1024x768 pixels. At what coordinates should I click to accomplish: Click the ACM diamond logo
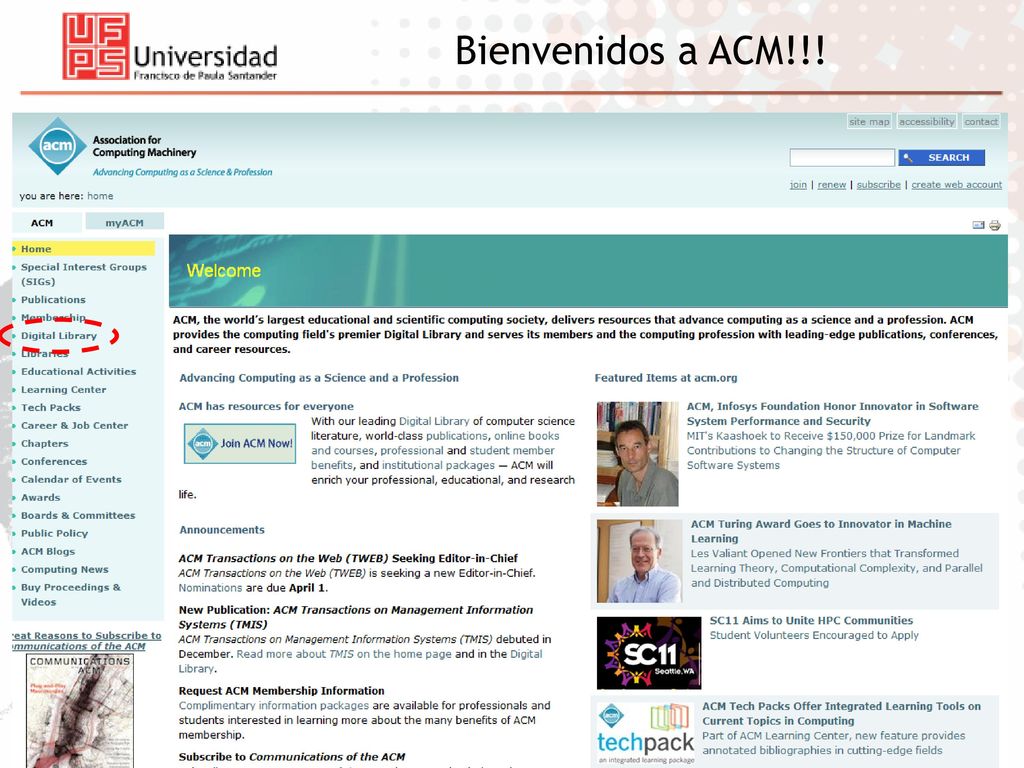[57, 146]
